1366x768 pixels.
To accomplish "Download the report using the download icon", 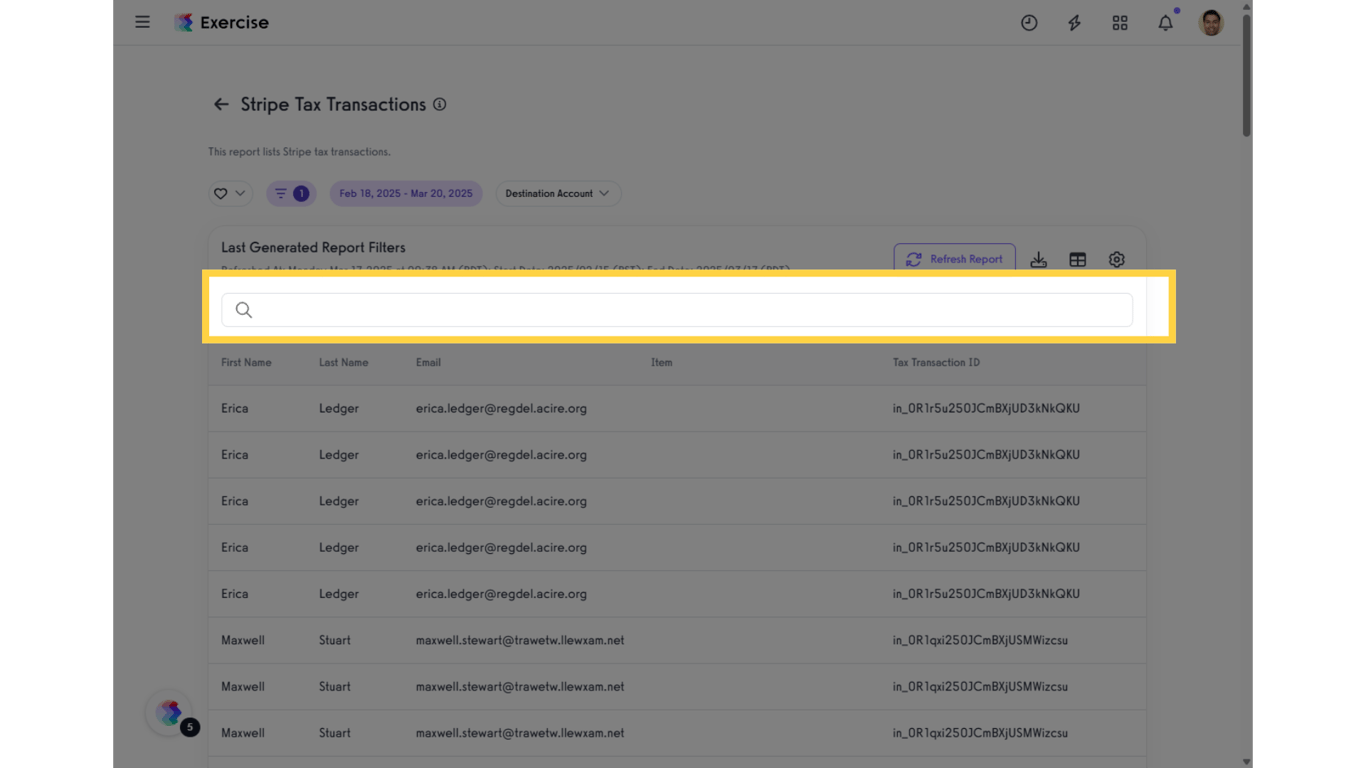I will [1038, 259].
